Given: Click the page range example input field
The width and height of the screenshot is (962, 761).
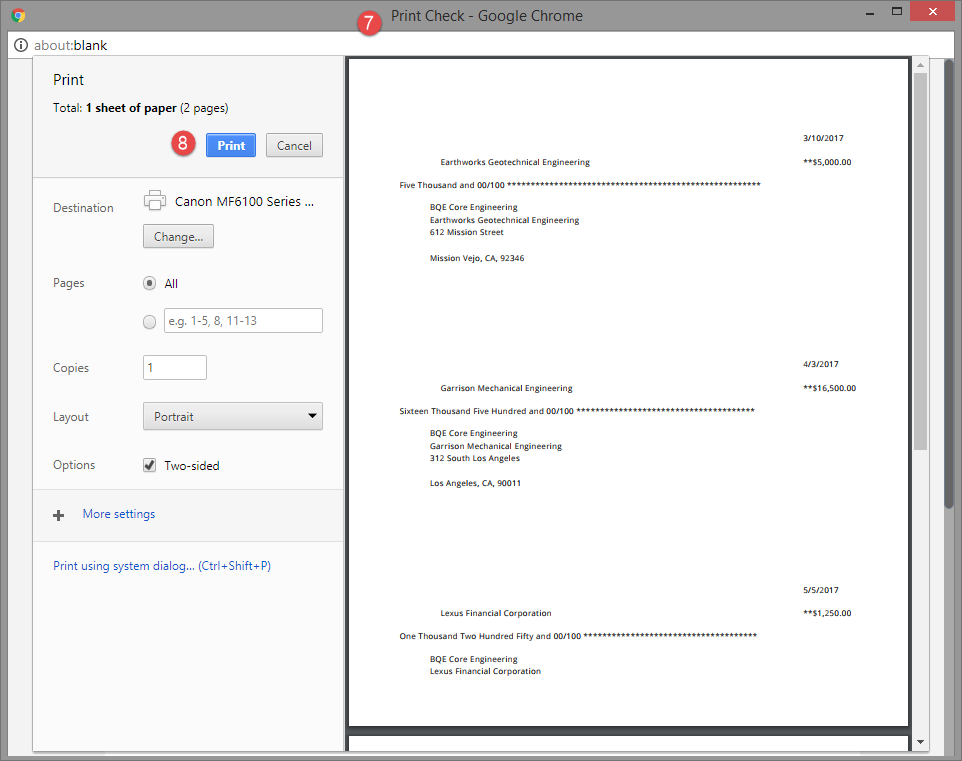Looking at the screenshot, I should pos(242,321).
